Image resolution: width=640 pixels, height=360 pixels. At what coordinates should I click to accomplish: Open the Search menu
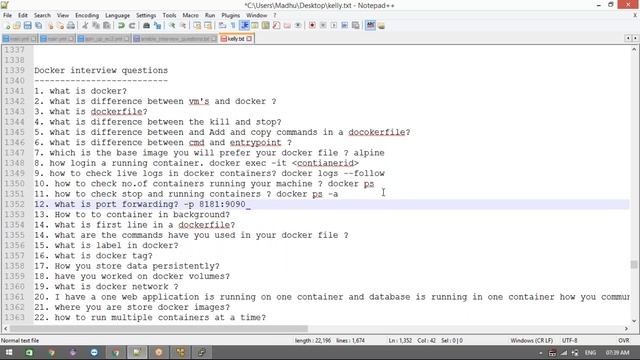pos(42,16)
